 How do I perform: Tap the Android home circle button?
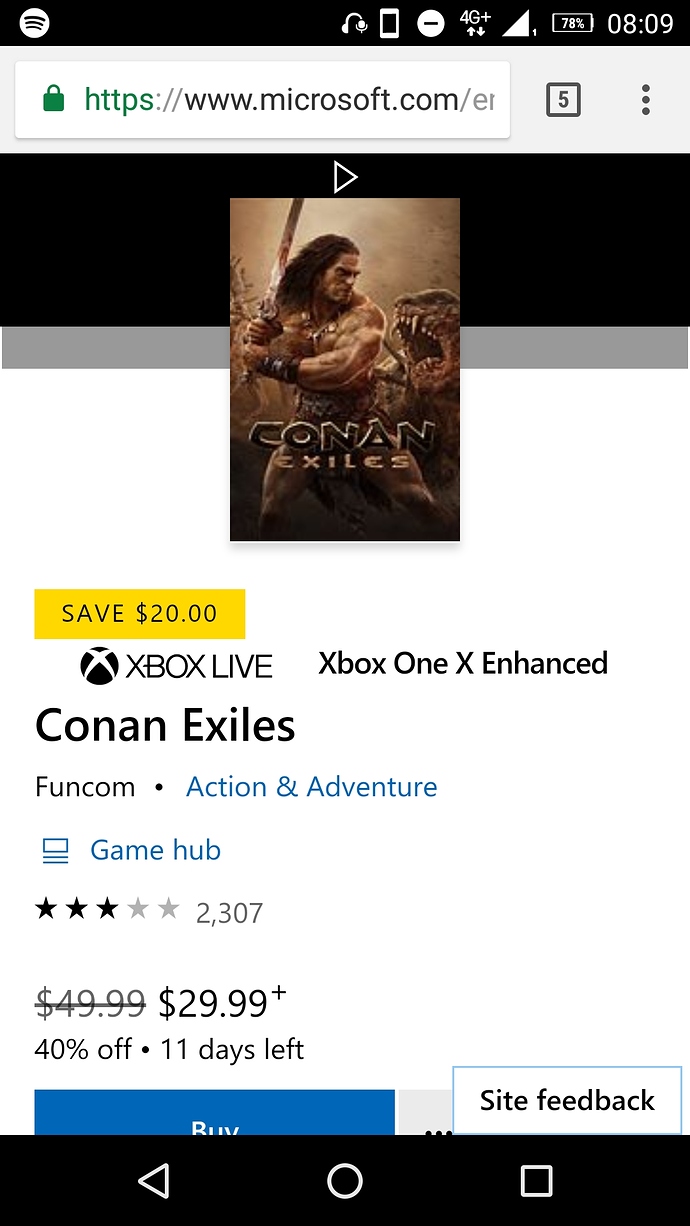pos(345,1181)
